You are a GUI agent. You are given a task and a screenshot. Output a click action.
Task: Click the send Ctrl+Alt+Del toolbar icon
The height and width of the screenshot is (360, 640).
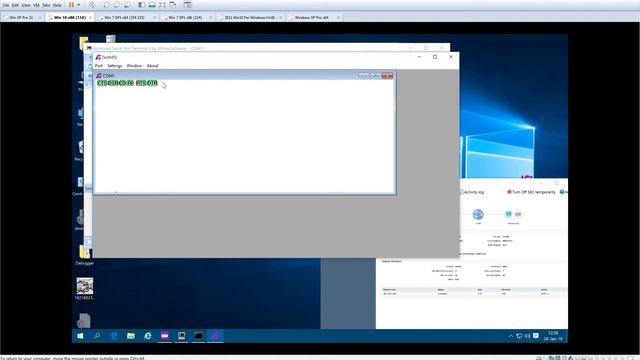(x=92, y=5)
